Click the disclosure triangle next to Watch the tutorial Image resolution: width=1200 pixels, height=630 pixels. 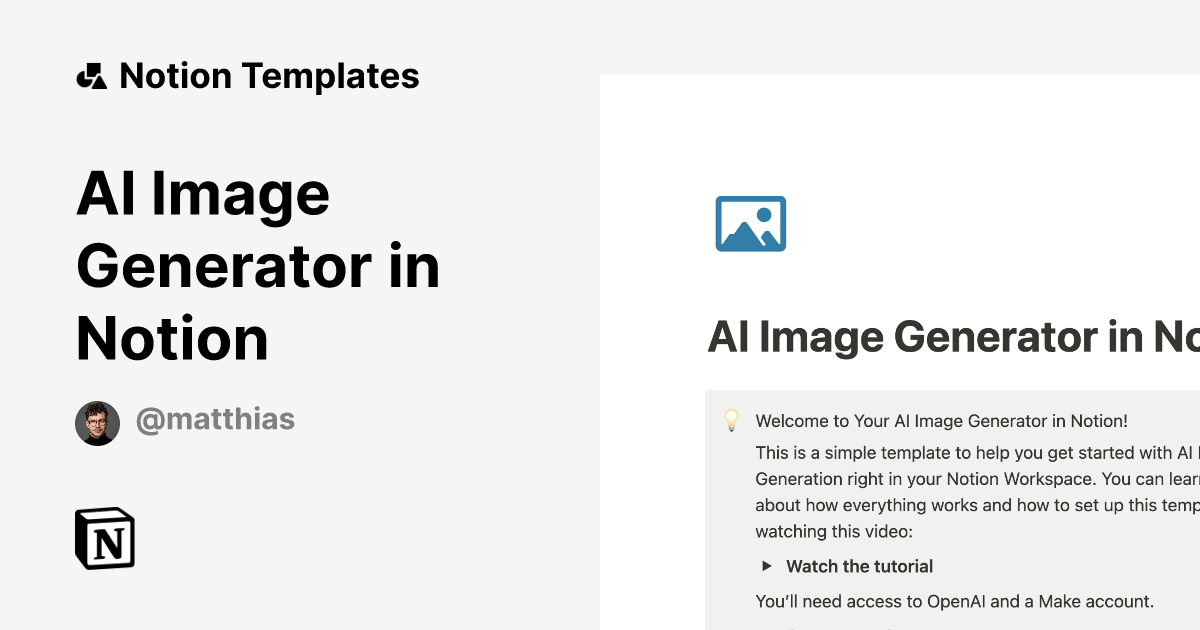pos(766,566)
